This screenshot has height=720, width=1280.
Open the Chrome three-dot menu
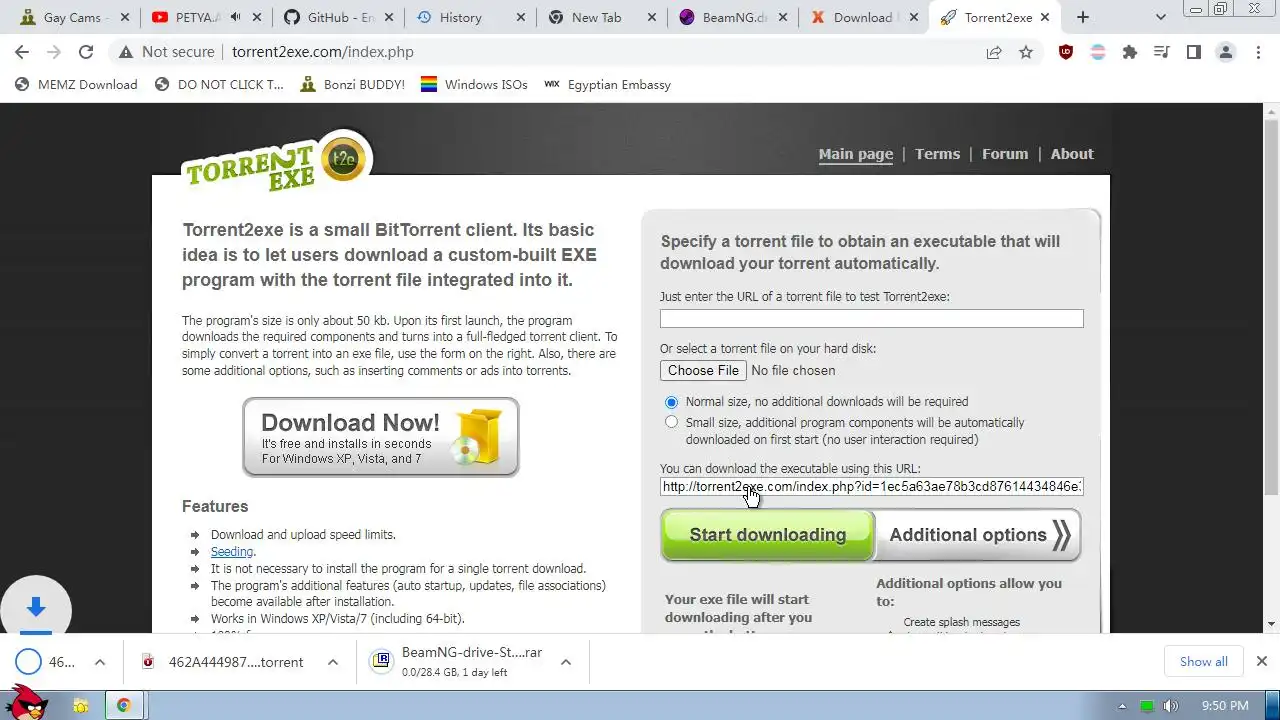click(1258, 52)
